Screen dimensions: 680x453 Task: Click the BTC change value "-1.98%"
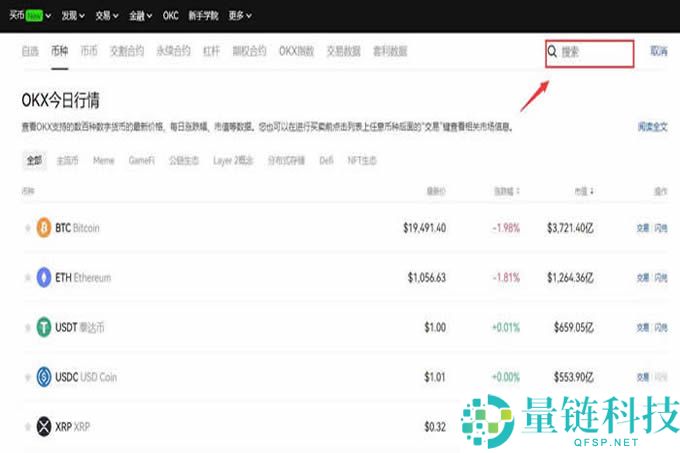tap(506, 228)
